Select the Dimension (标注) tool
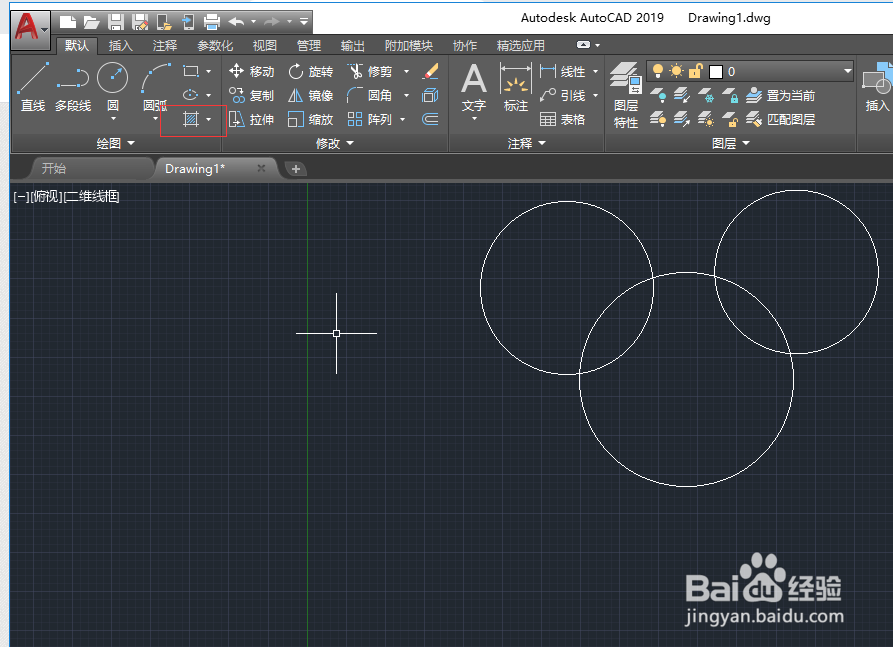 pos(515,87)
